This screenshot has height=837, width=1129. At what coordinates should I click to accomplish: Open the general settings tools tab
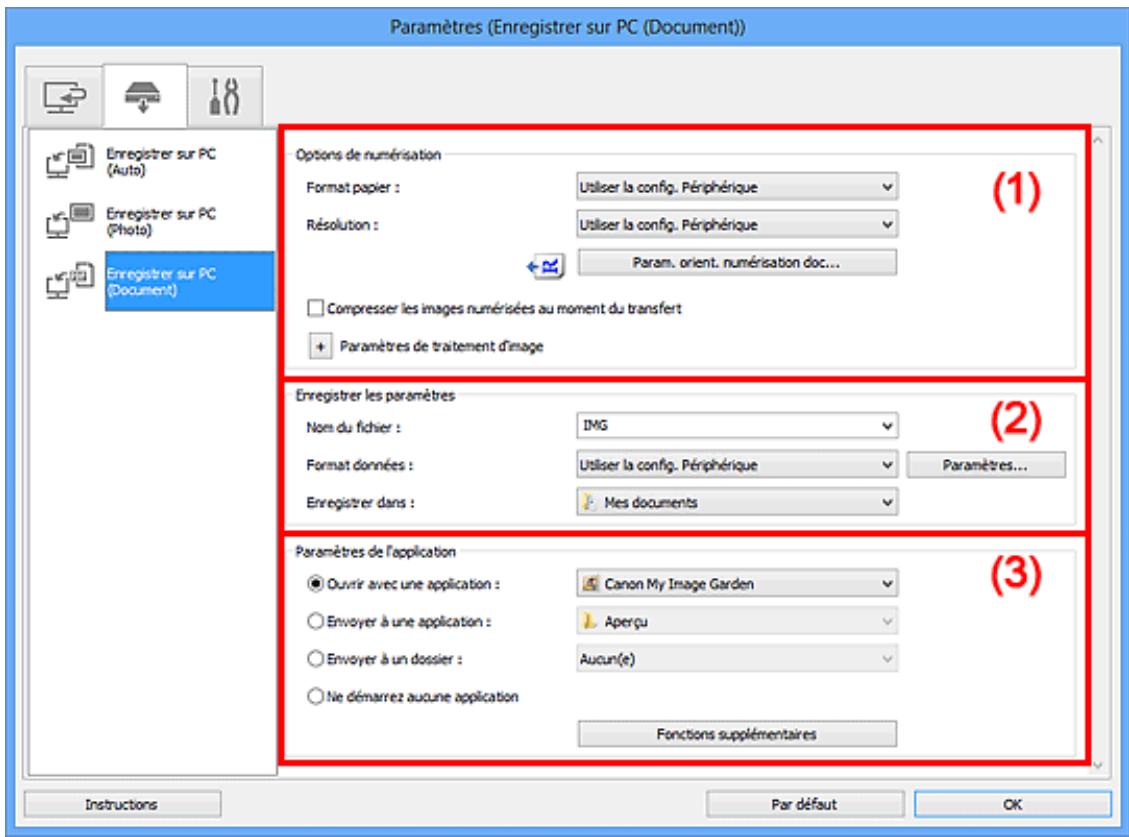[x=225, y=97]
